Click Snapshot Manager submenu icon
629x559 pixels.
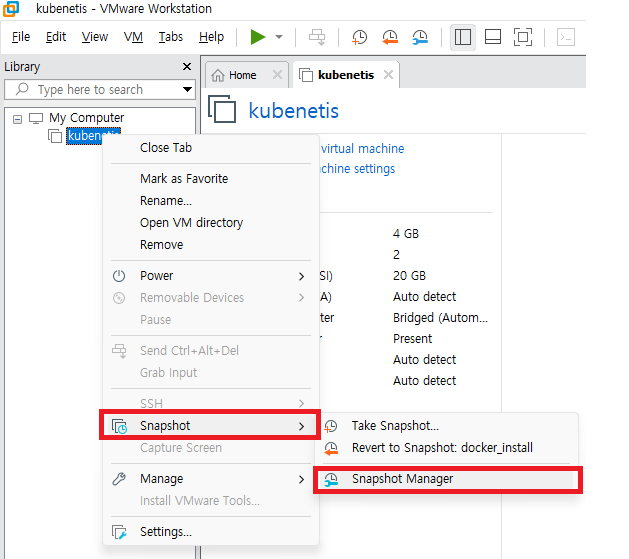point(331,479)
